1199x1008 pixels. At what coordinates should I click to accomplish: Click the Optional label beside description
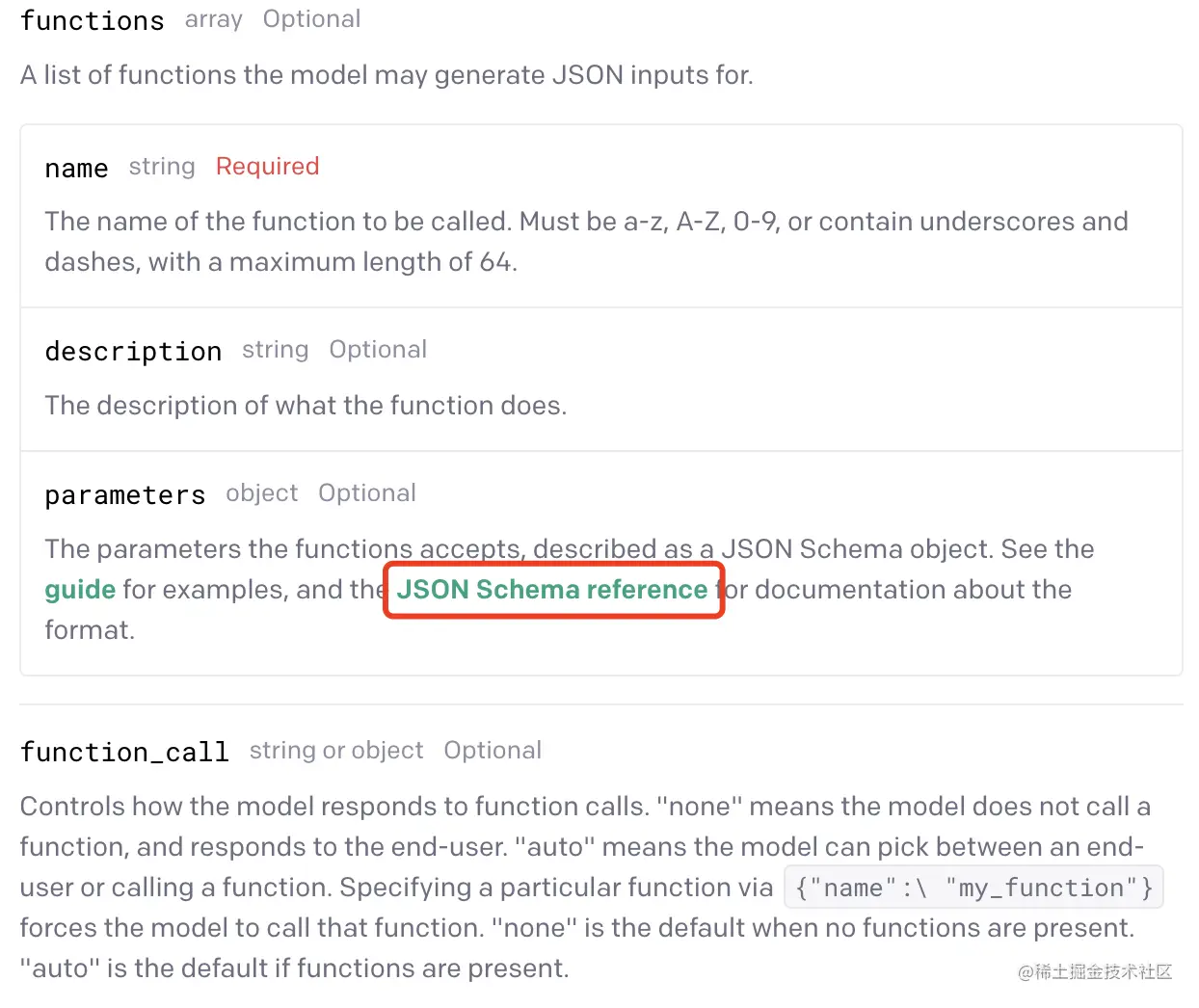pyautogui.click(x=378, y=350)
